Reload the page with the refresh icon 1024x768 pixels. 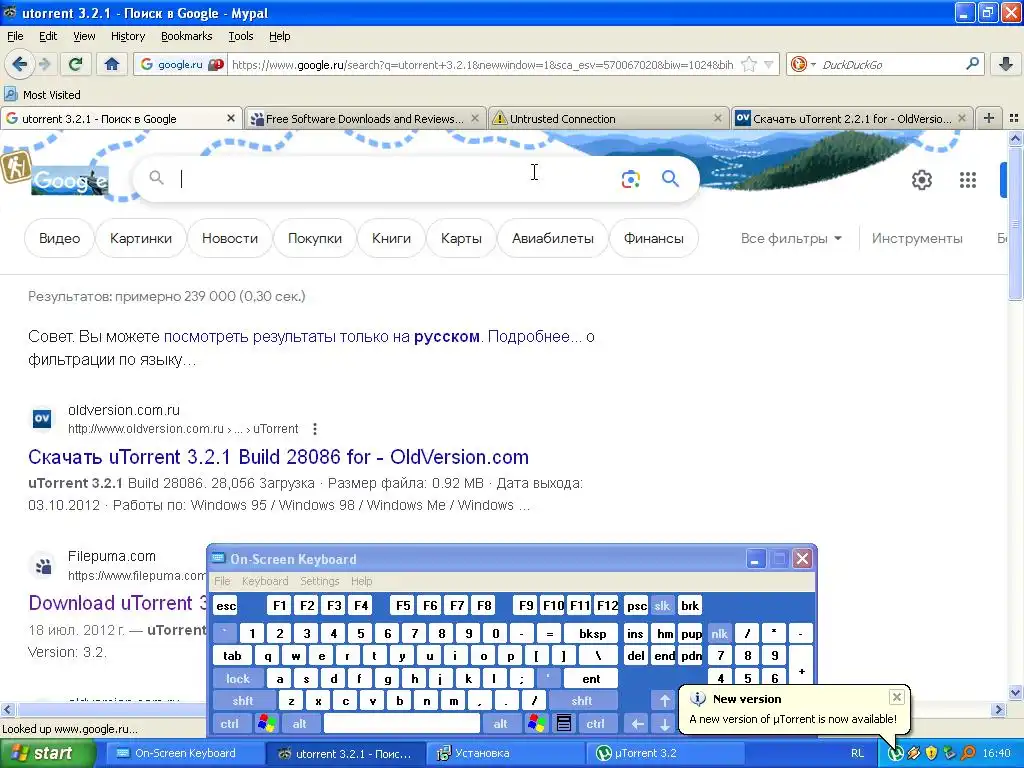tap(76, 64)
